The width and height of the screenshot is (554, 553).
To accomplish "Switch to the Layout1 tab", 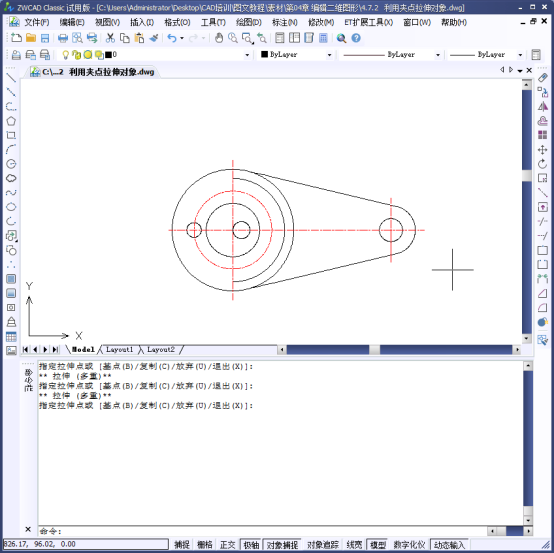I will pos(119,349).
